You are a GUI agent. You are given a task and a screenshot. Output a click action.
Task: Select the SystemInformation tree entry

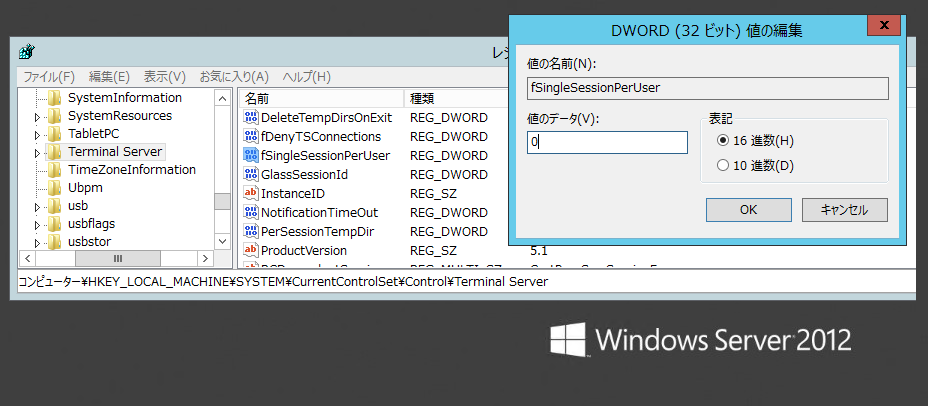125,98
